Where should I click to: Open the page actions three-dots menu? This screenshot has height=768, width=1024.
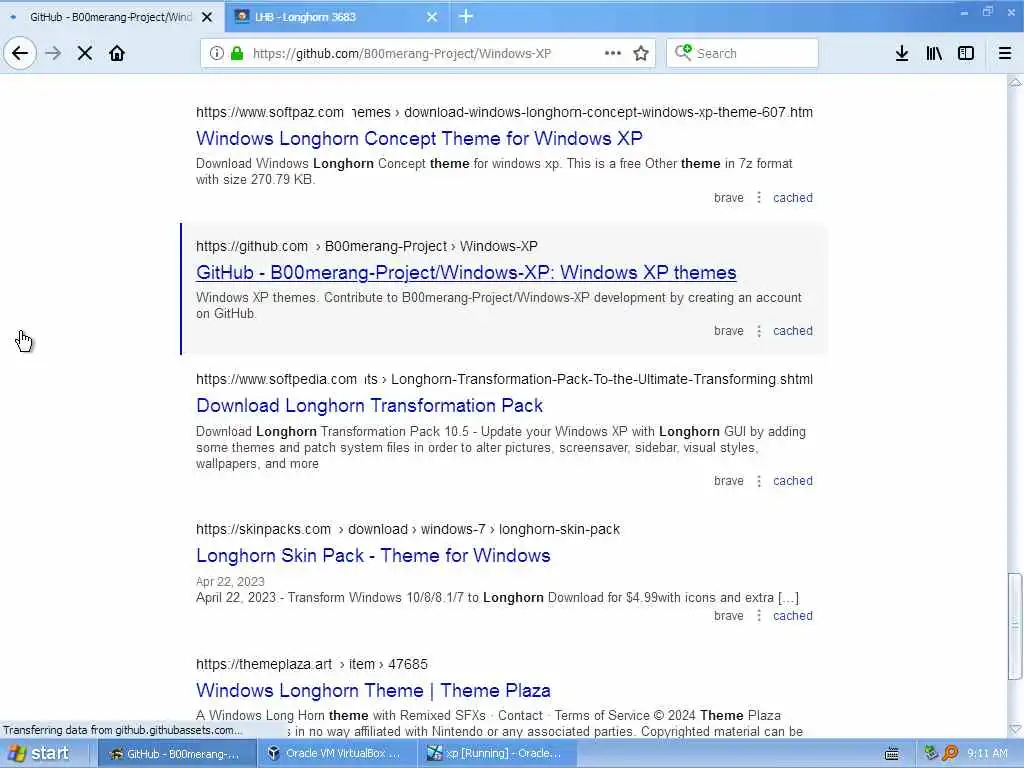(x=613, y=53)
